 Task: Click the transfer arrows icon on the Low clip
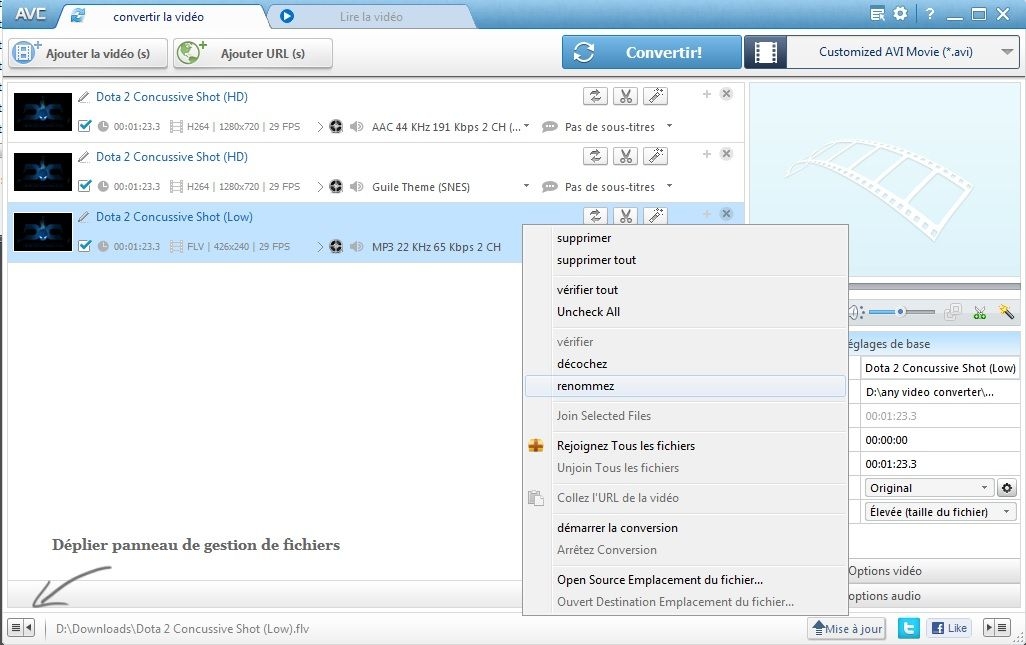pos(595,215)
